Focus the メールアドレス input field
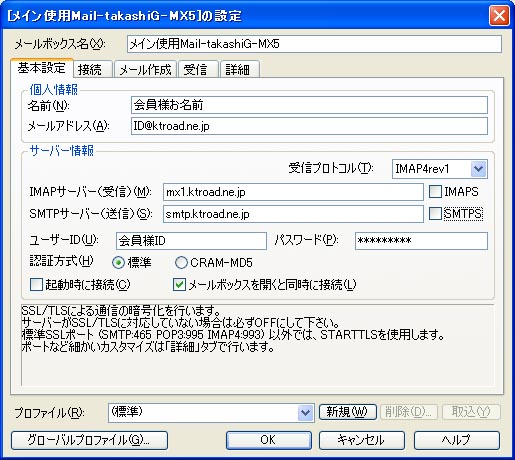The height and width of the screenshot is (460, 515). (x=309, y=126)
